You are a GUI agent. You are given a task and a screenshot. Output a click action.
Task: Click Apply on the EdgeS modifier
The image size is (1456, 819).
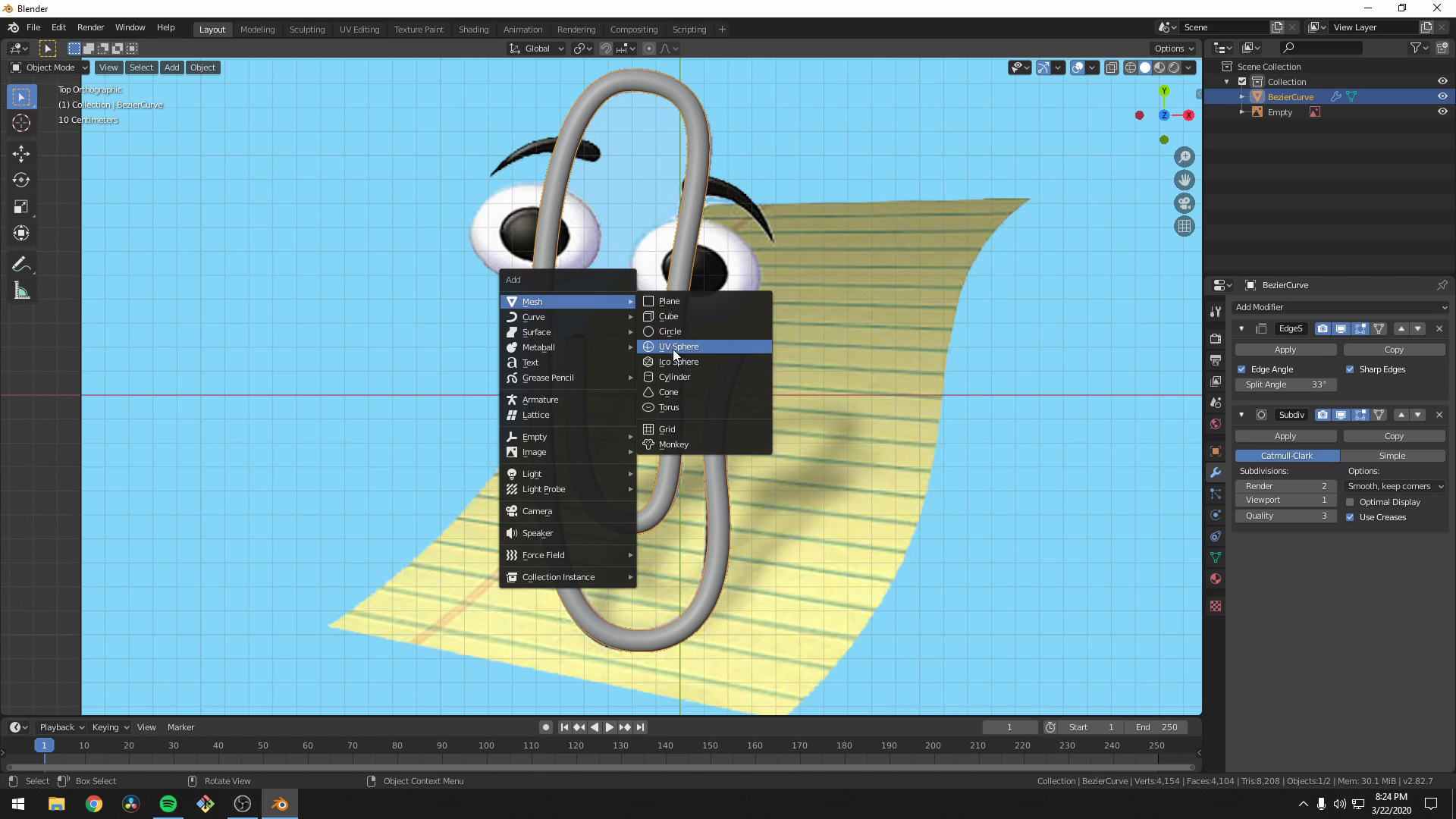pyautogui.click(x=1285, y=349)
